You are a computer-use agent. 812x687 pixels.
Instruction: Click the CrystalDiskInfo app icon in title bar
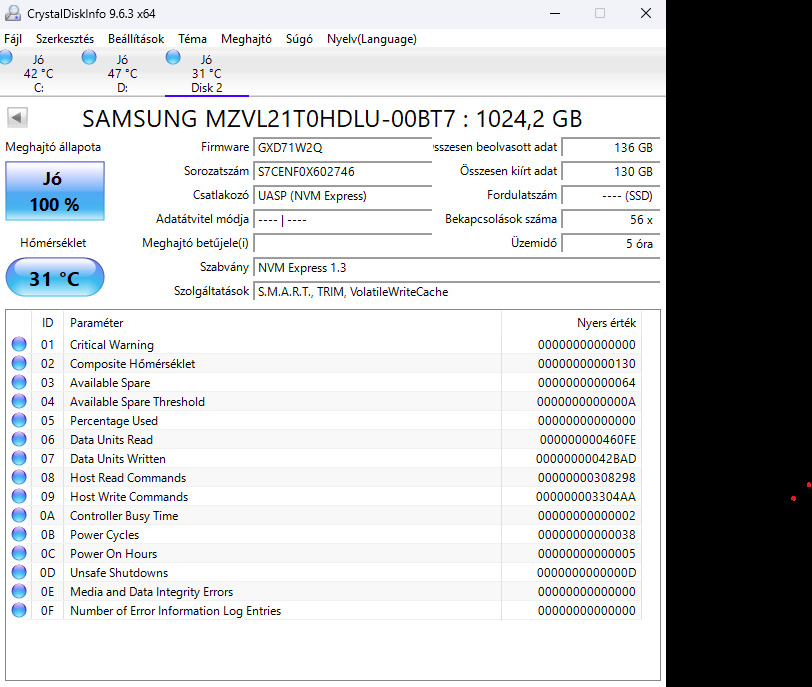pyautogui.click(x=13, y=13)
